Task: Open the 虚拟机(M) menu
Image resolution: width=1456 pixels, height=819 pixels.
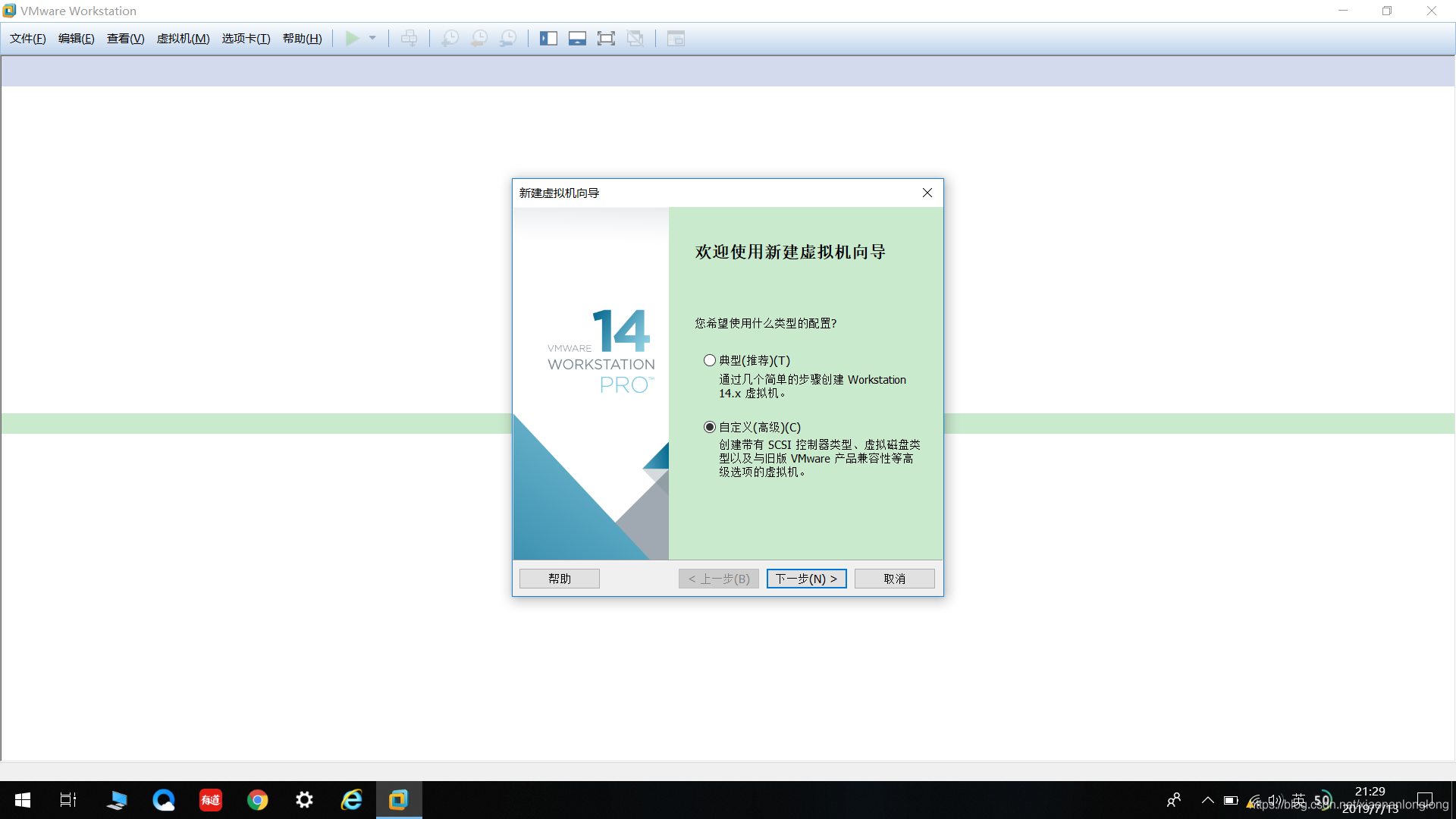Action: tap(184, 39)
